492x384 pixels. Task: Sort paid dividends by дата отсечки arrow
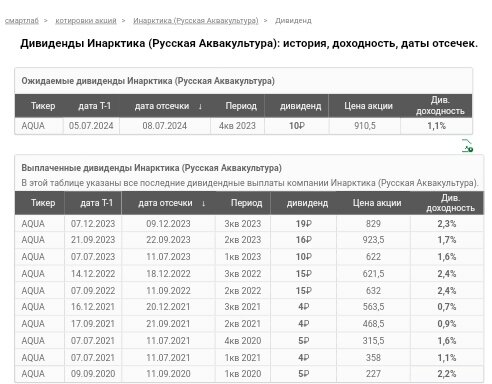pyautogui.click(x=203, y=203)
